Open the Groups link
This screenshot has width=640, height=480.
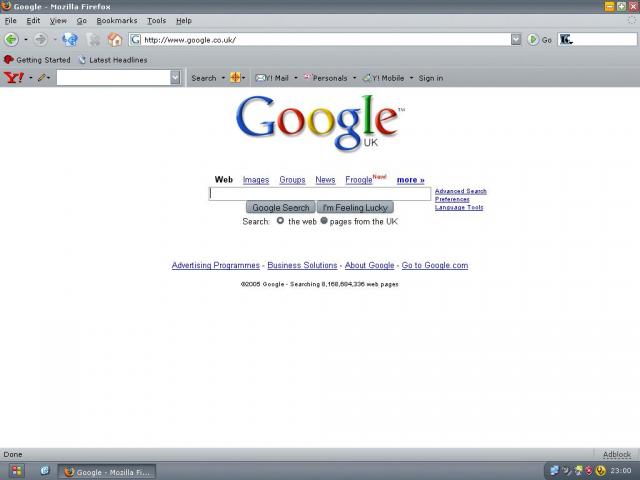point(292,180)
